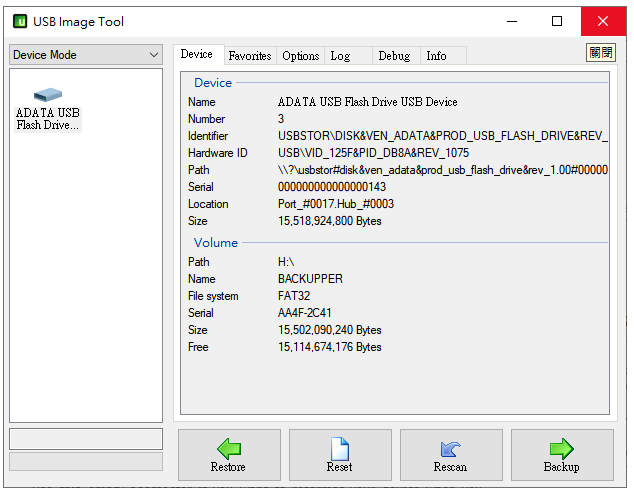Screen dimensions: 634x493
Task: Click the volume serial AA4F-2C41
Action: point(304,313)
